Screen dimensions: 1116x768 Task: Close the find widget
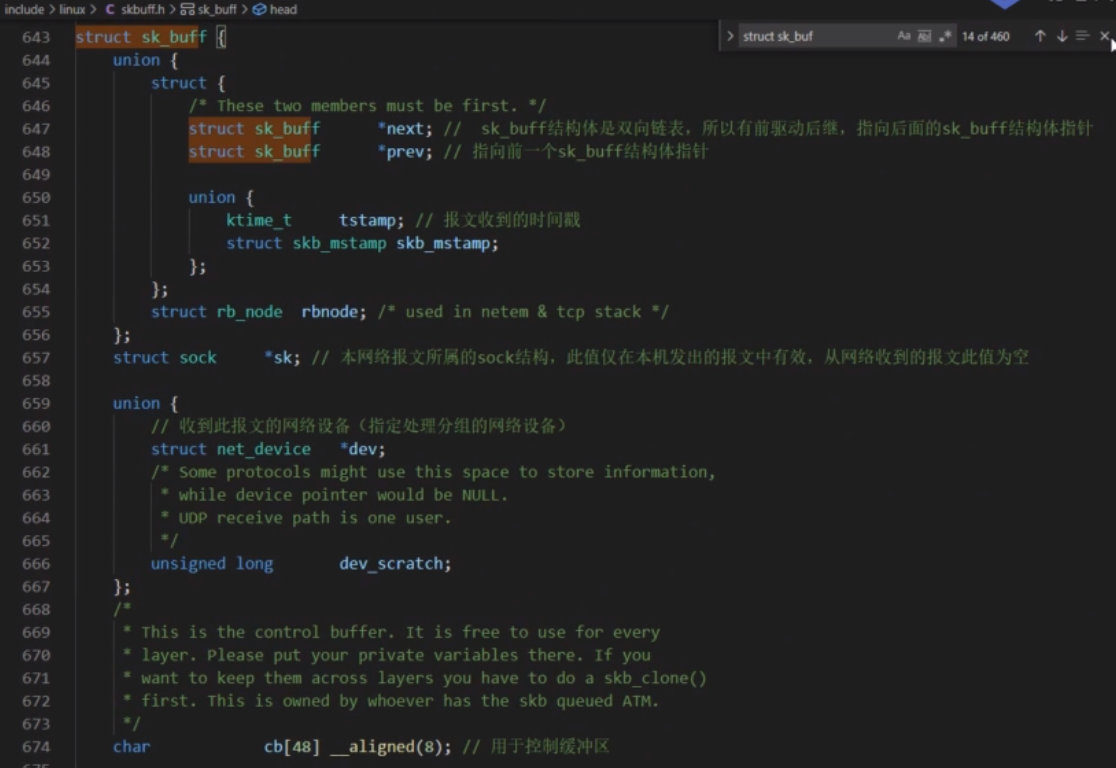tap(1104, 36)
